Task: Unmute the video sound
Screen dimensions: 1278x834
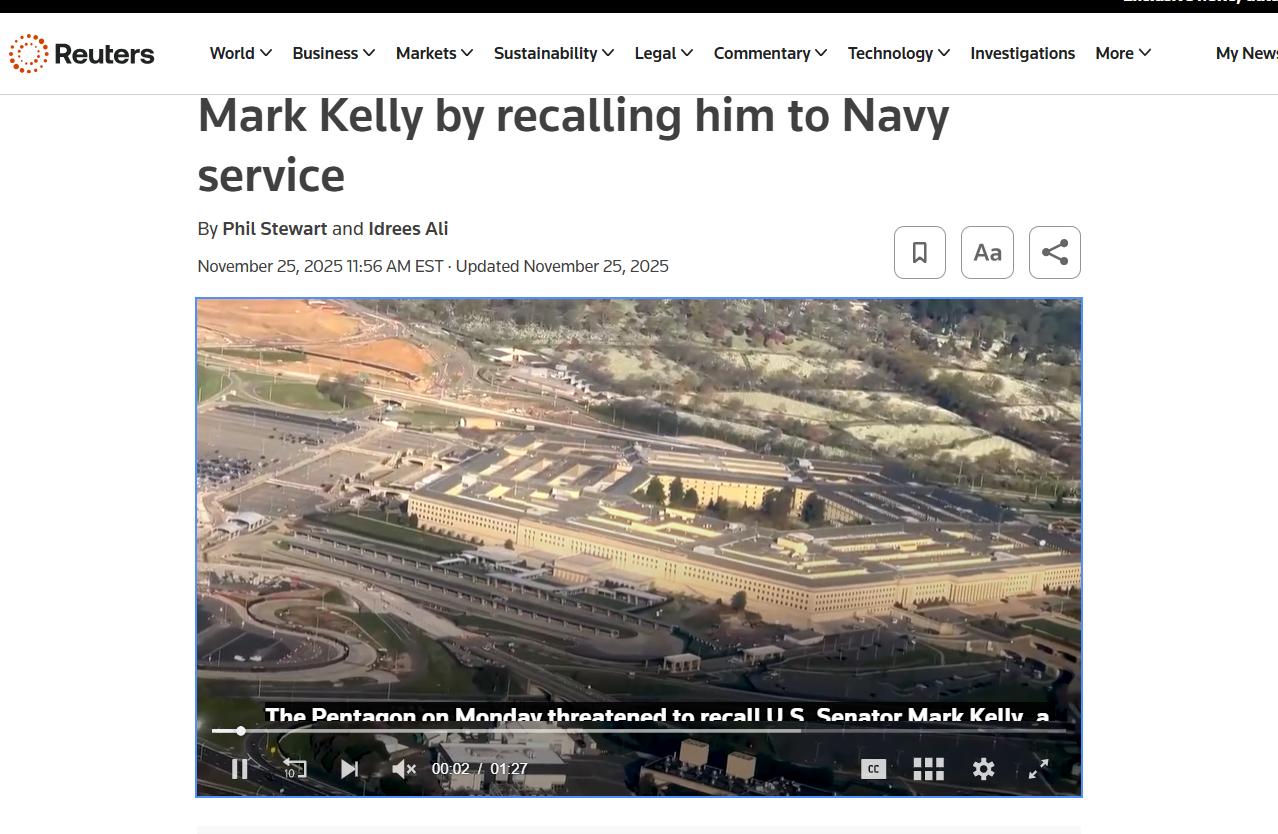Action: point(404,769)
